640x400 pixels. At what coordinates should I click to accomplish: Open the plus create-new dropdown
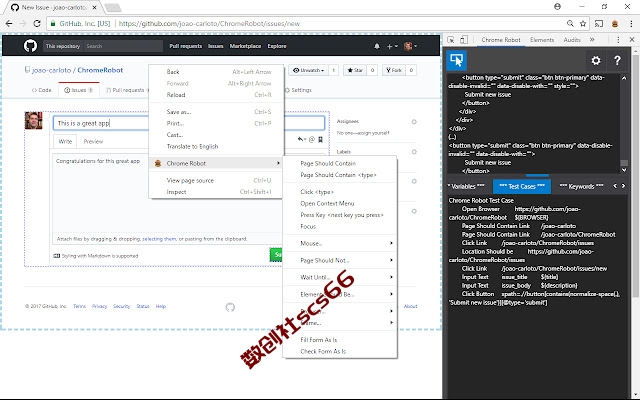point(392,47)
